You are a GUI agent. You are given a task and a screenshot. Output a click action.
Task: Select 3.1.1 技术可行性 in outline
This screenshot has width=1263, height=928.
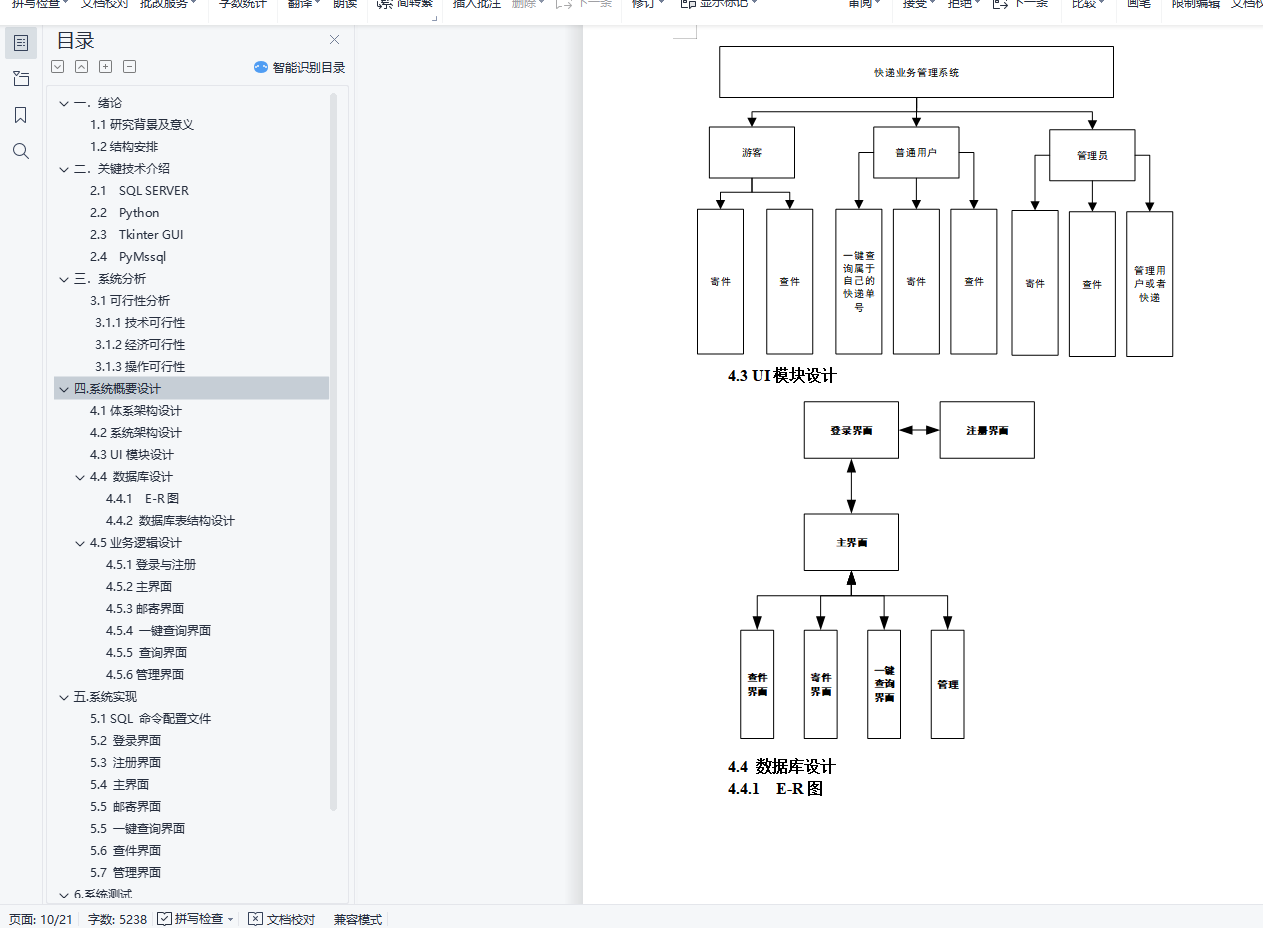[x=140, y=323]
